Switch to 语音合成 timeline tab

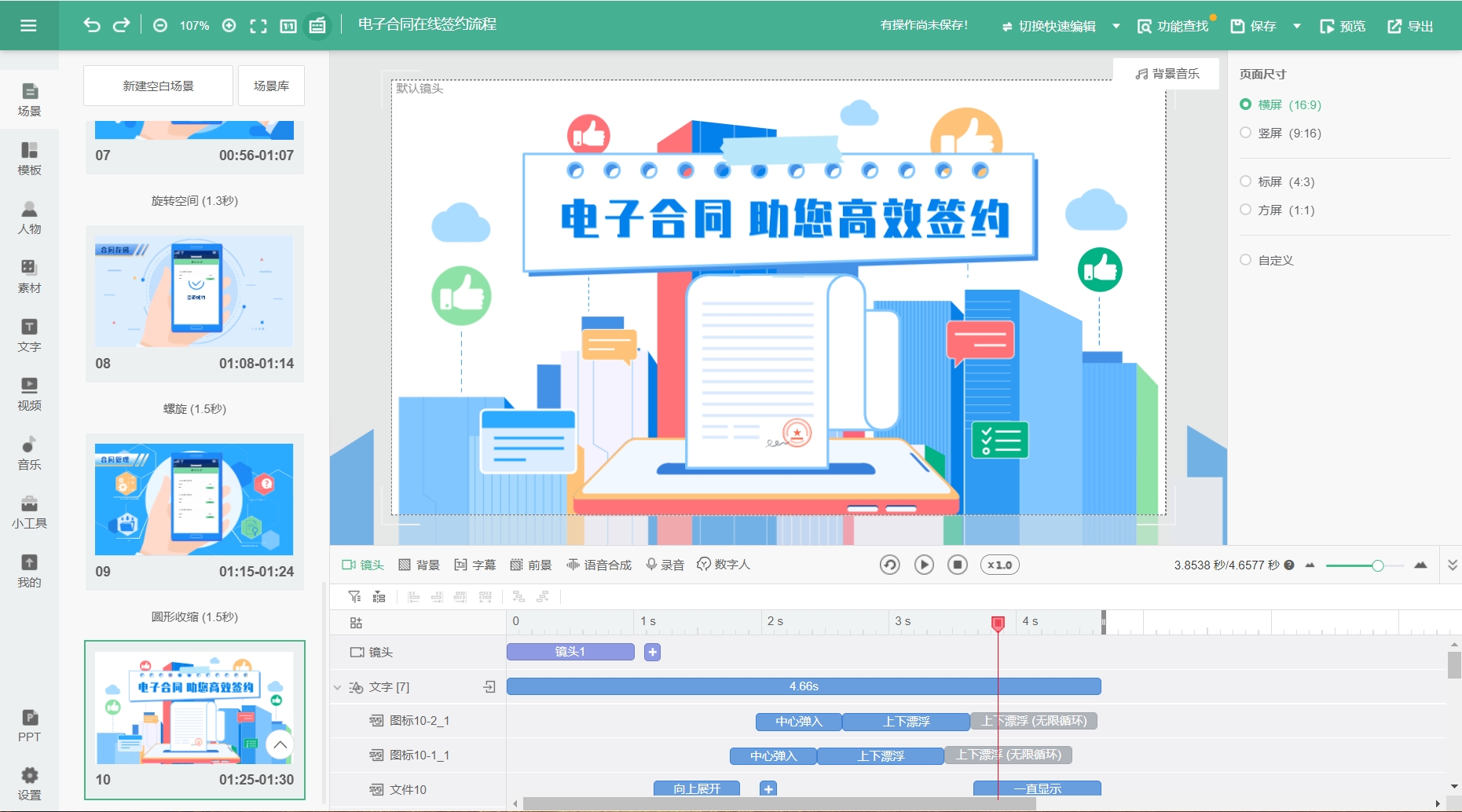click(x=599, y=565)
